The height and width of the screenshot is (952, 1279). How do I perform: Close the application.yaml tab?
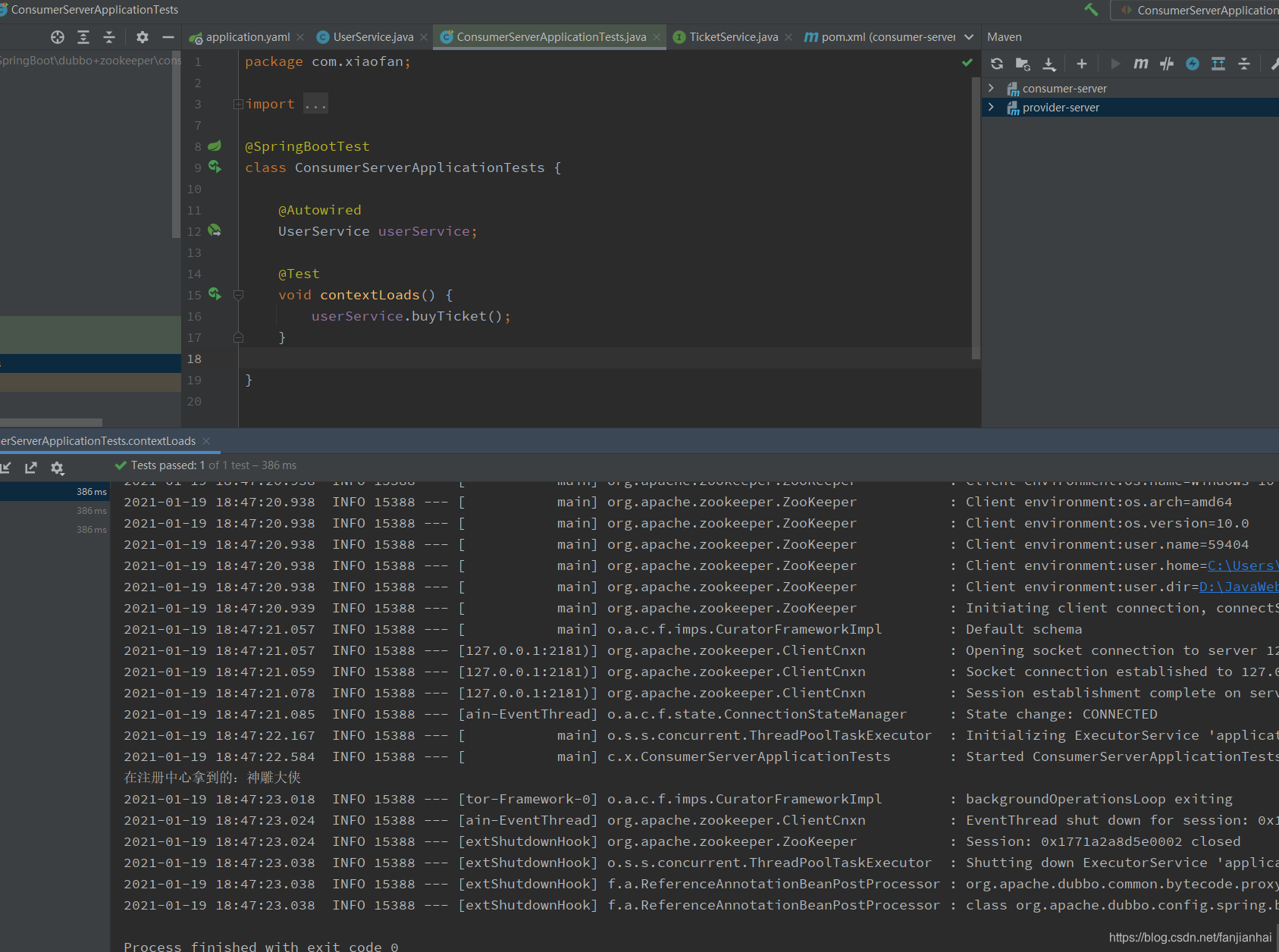click(301, 37)
